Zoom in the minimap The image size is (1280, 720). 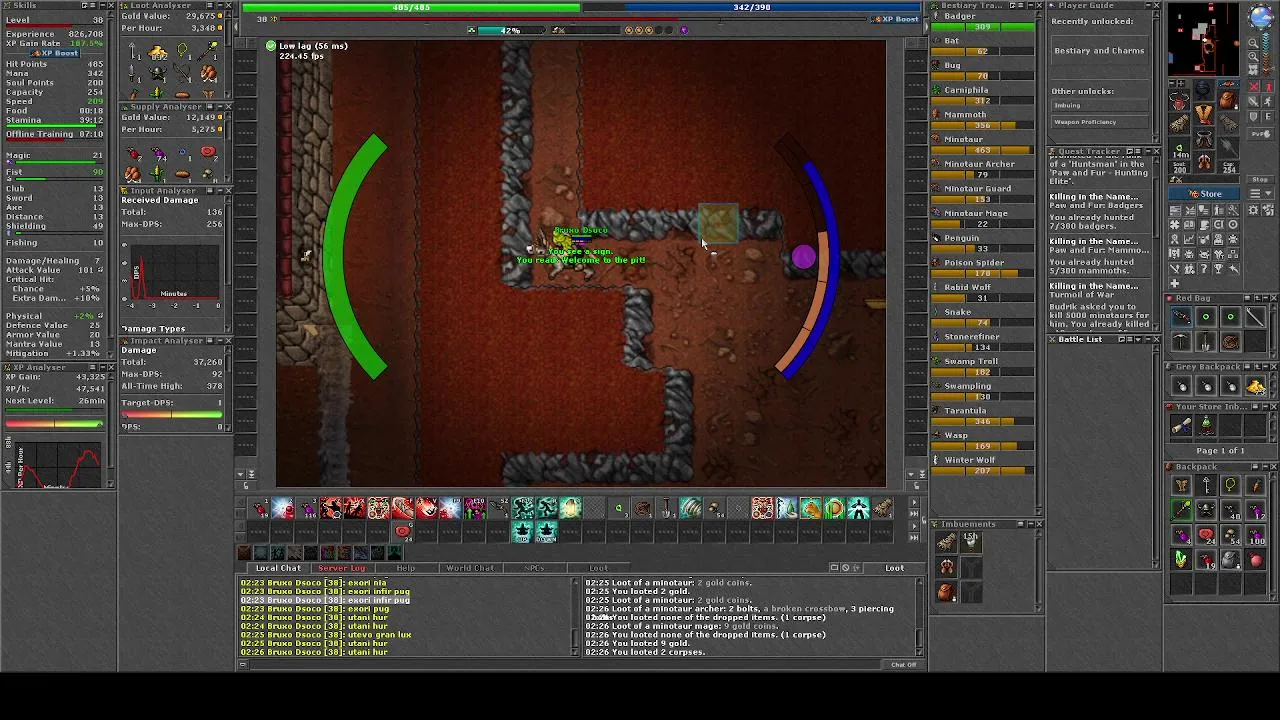tap(1254, 56)
